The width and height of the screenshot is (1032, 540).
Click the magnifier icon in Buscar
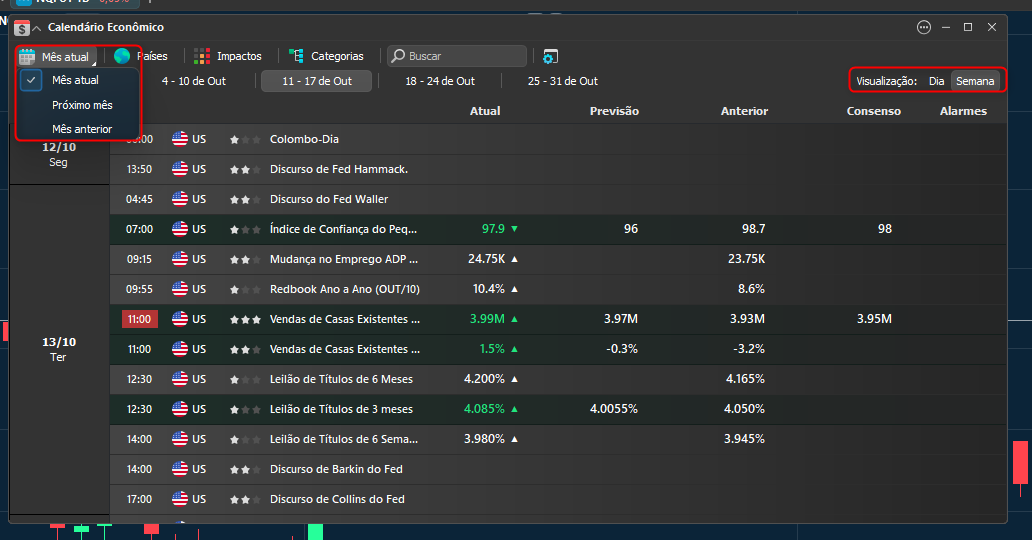(398, 56)
